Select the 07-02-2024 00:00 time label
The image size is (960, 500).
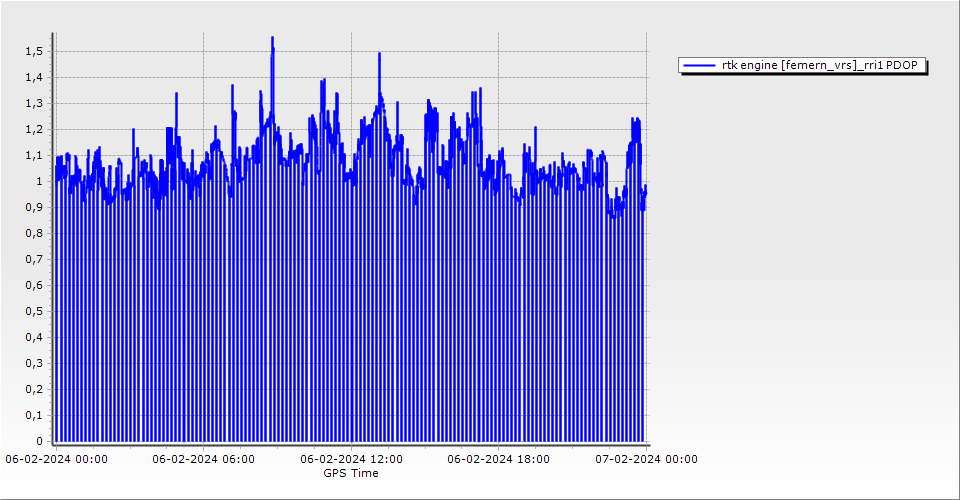click(x=645, y=459)
